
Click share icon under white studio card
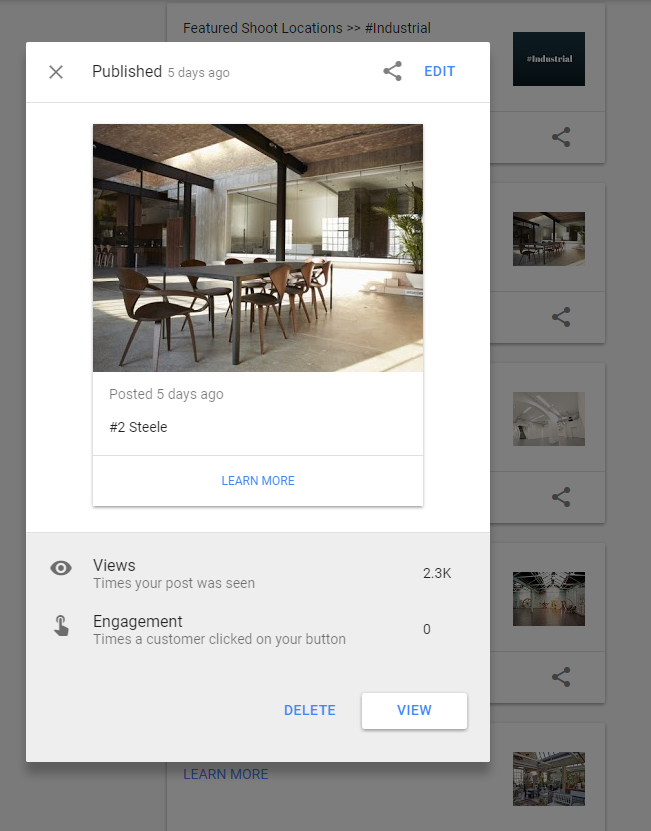click(561, 497)
